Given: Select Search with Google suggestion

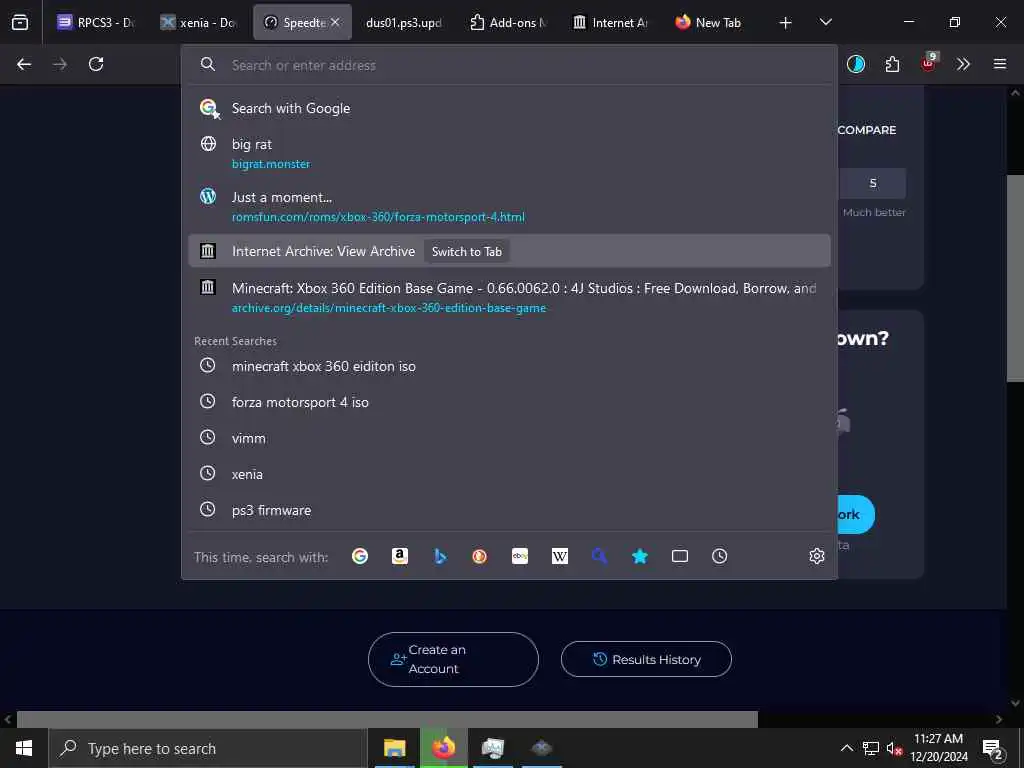Looking at the screenshot, I should coord(509,108).
